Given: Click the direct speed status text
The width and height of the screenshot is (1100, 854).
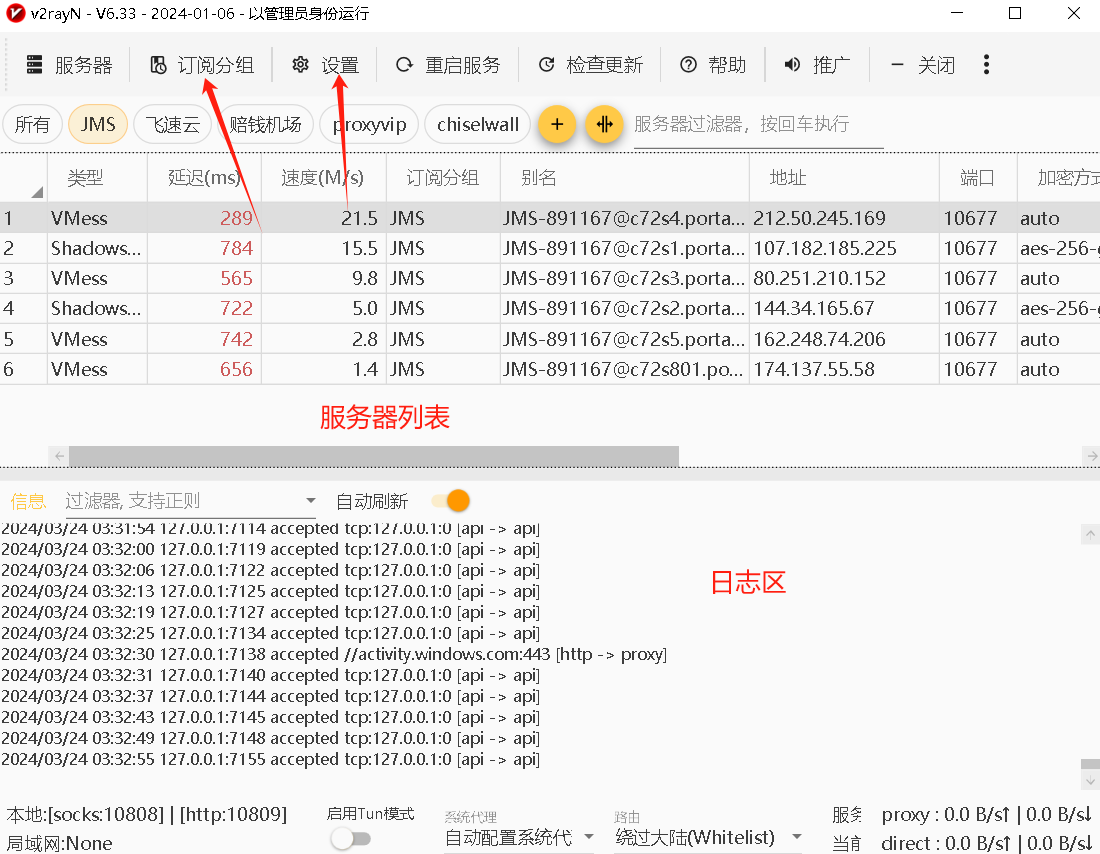Looking at the screenshot, I should (986, 843).
